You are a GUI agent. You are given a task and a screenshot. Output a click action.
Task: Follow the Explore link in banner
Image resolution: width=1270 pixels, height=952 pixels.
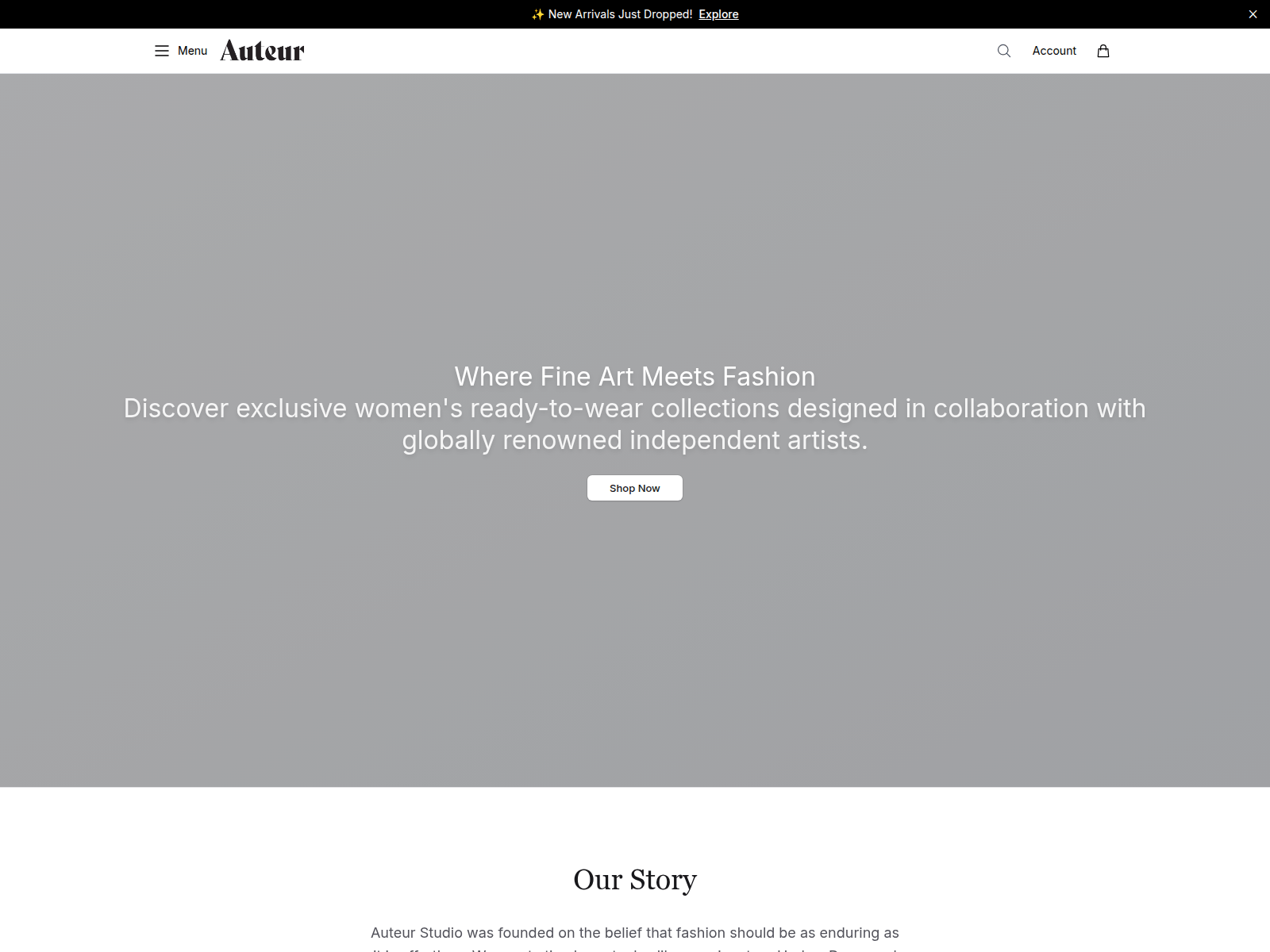pyautogui.click(x=718, y=14)
